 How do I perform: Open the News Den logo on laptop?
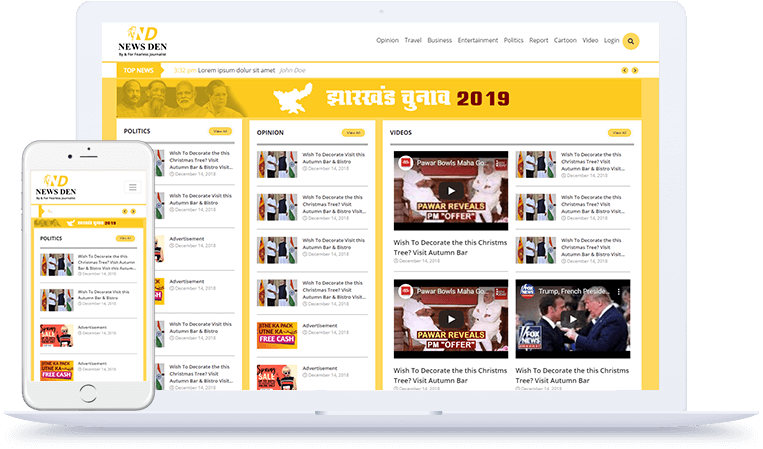tap(143, 41)
